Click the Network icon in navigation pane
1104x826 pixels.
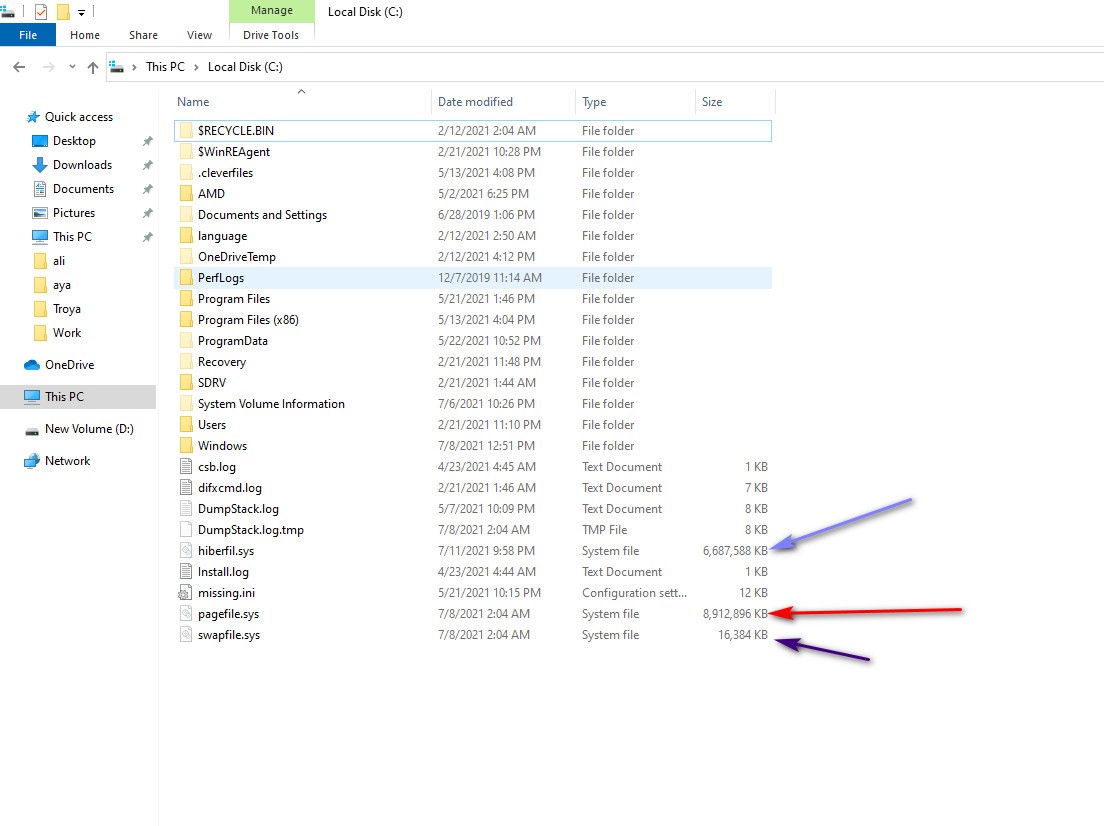coord(32,461)
